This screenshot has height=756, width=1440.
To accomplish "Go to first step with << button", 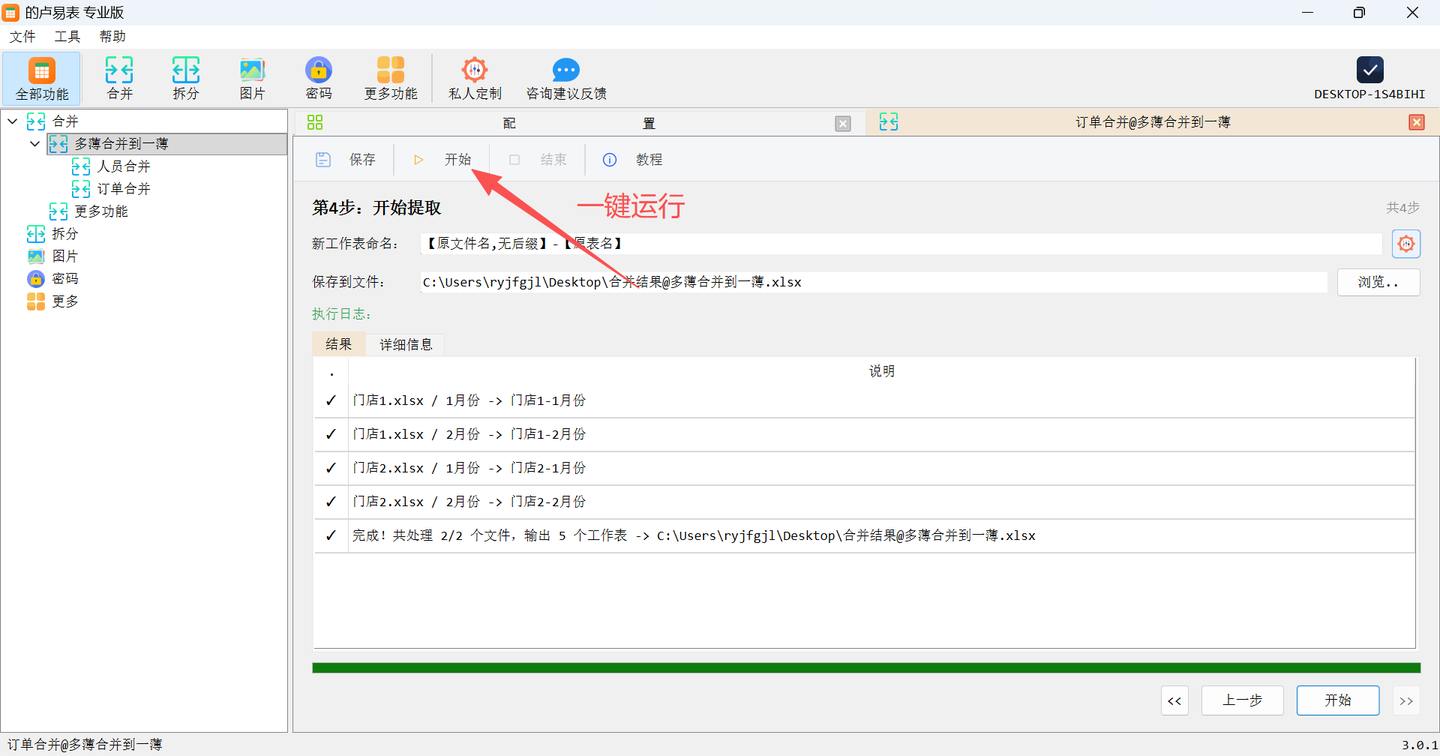I will click(x=1175, y=701).
